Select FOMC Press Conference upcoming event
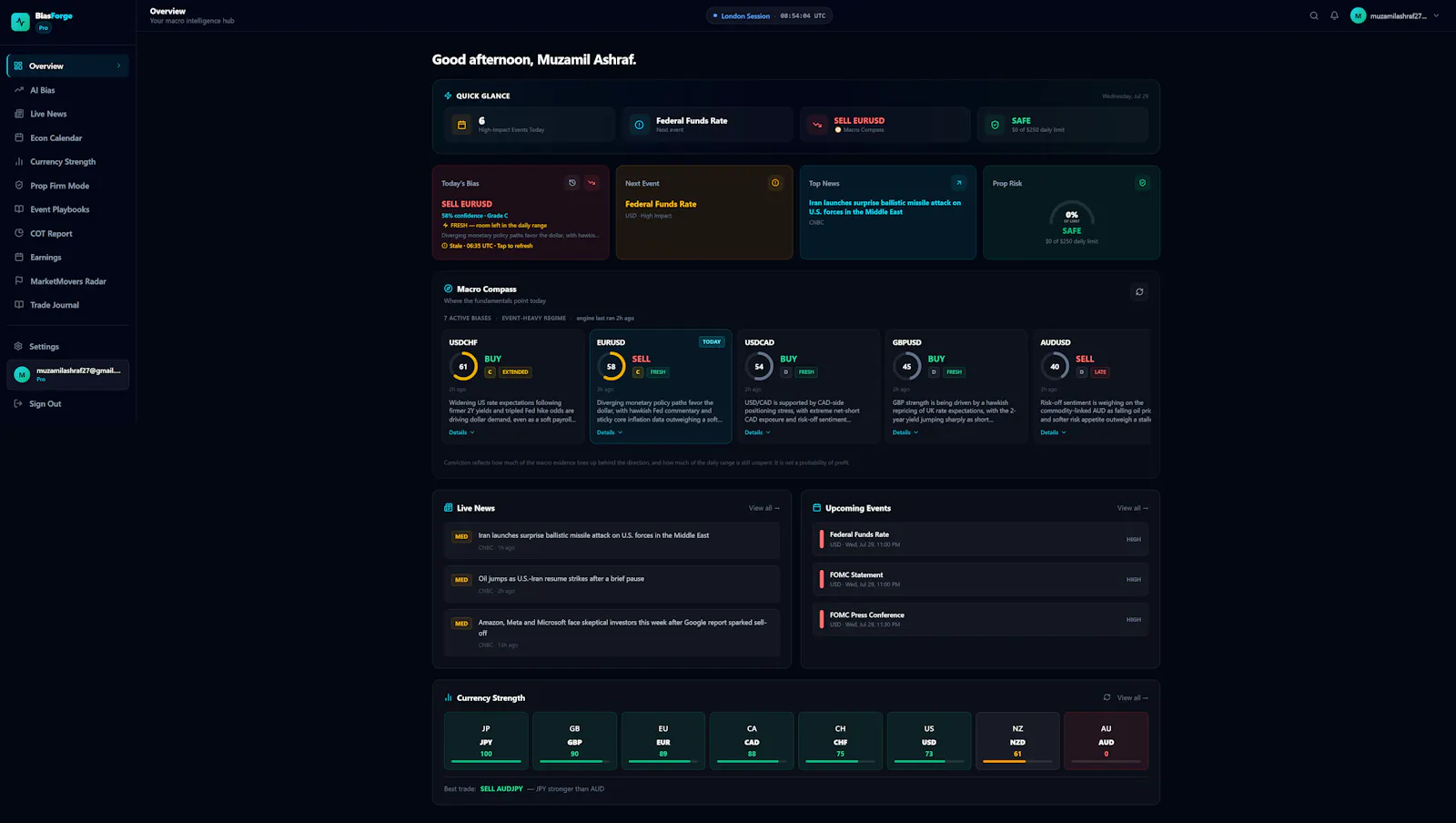Viewport: 1456px width, 823px height. tap(980, 619)
